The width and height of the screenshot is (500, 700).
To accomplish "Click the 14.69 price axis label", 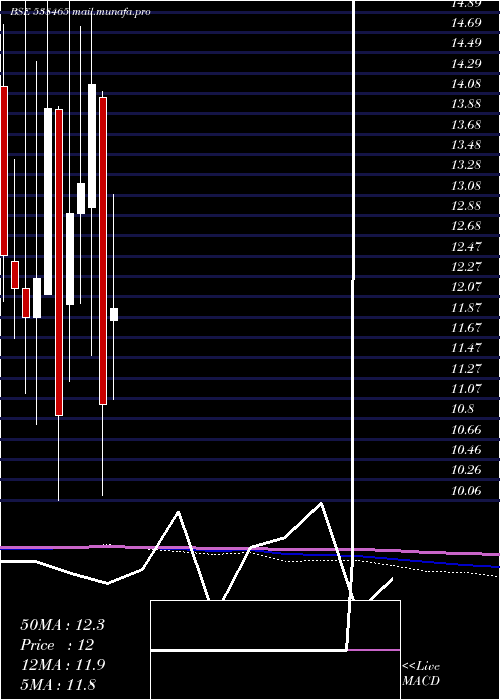I will [466, 23].
